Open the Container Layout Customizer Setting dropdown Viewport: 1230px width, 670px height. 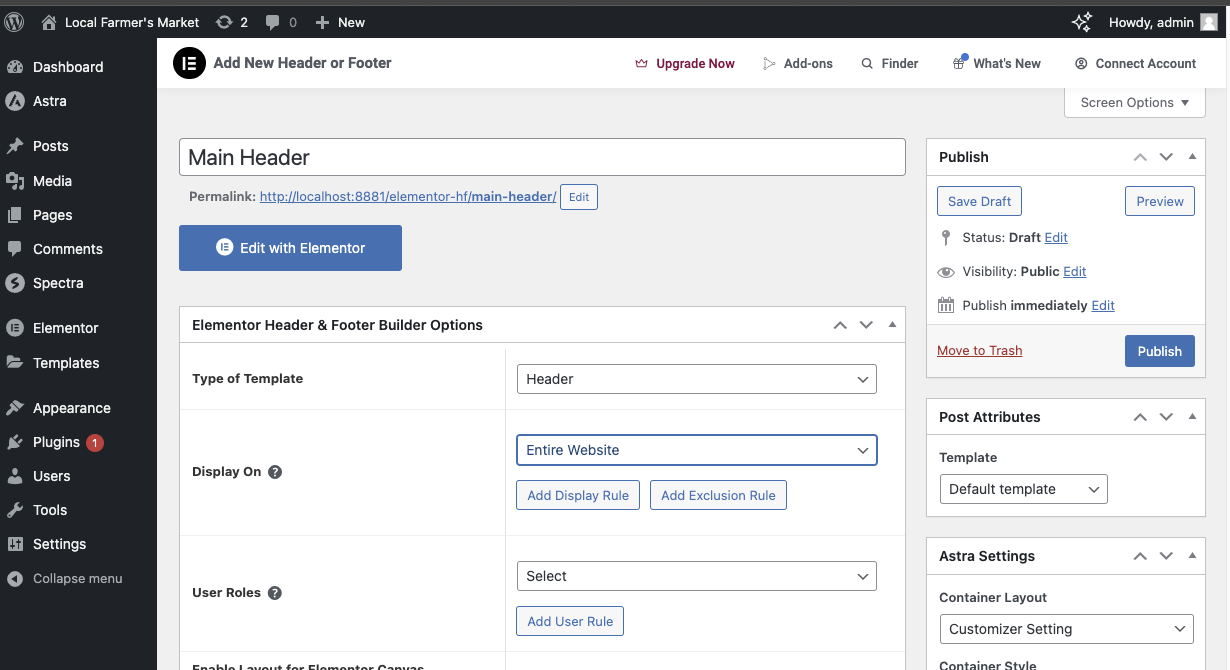pos(1066,629)
